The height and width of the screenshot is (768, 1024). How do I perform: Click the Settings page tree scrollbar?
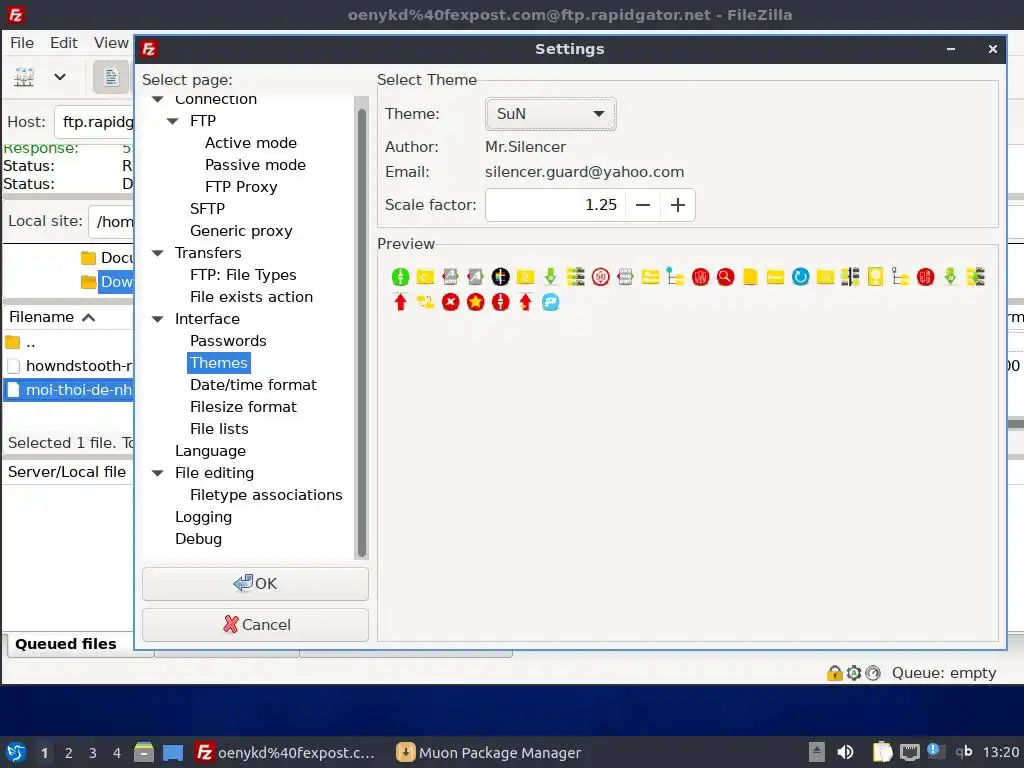point(362,332)
